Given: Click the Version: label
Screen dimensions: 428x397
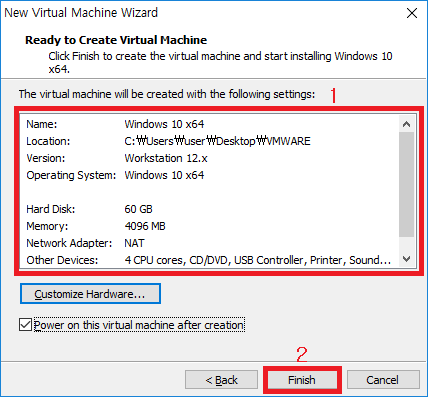Looking at the screenshot, I should pyautogui.click(x=46, y=158).
